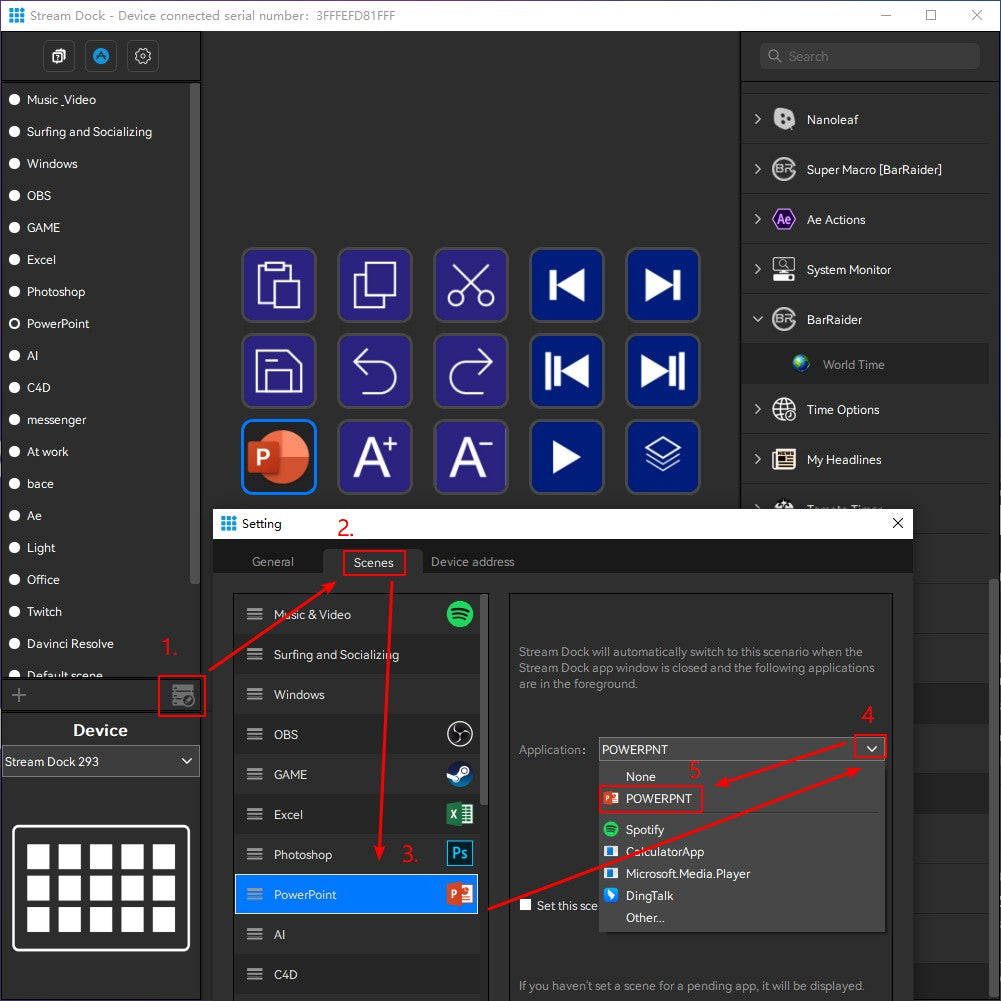1001x1001 pixels.
Task: Choose POWERPNT from the application list
Action: [x=658, y=799]
